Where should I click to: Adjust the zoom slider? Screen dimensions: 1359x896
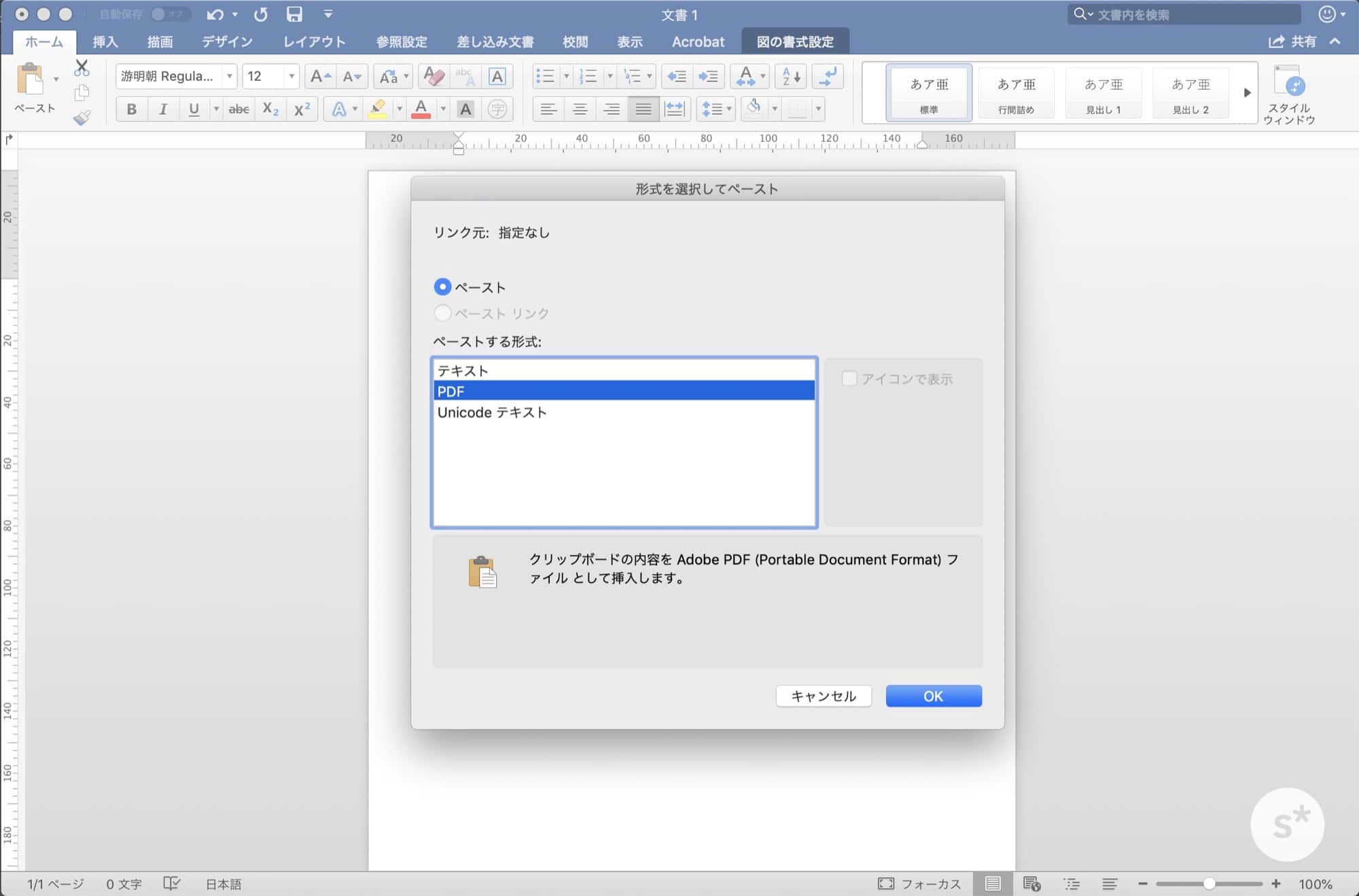click(1209, 883)
